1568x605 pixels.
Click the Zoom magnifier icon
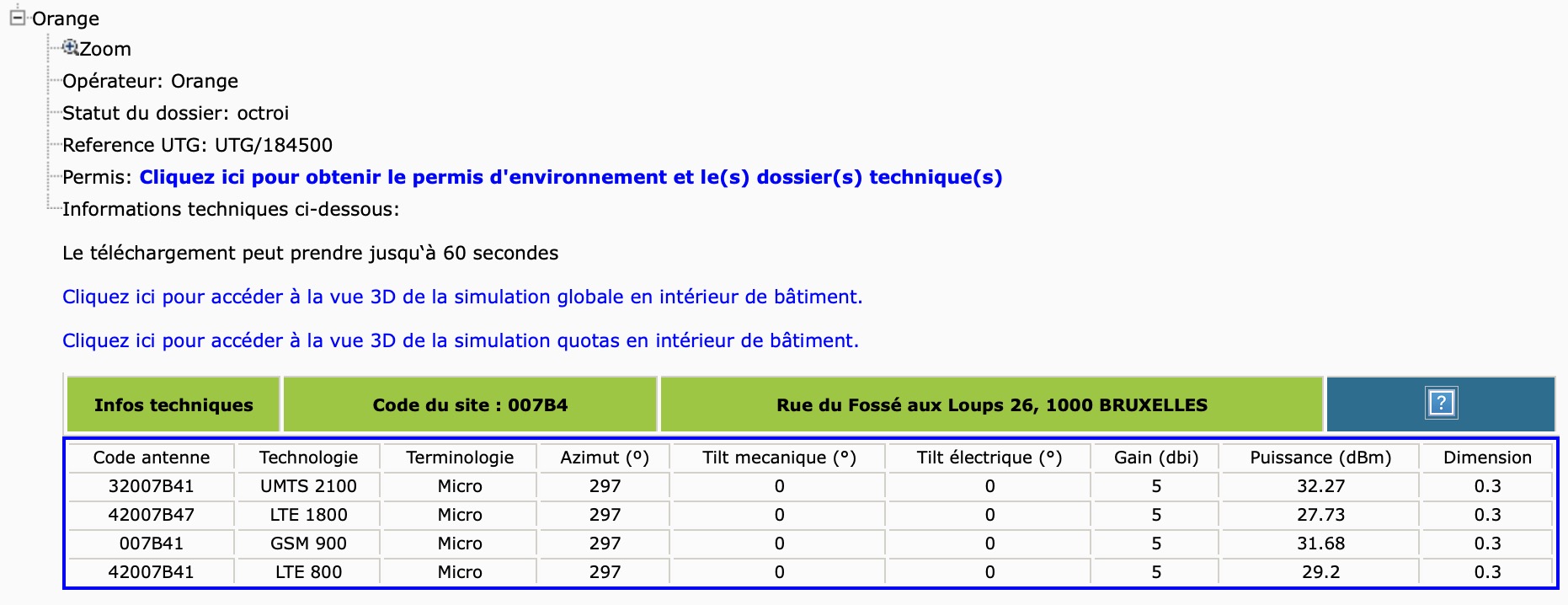pos(70,48)
